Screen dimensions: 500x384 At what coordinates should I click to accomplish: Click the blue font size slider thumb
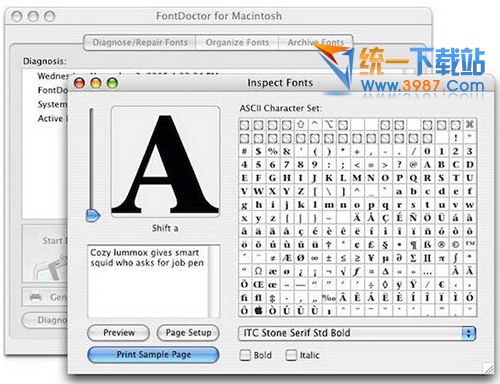pos(93,216)
